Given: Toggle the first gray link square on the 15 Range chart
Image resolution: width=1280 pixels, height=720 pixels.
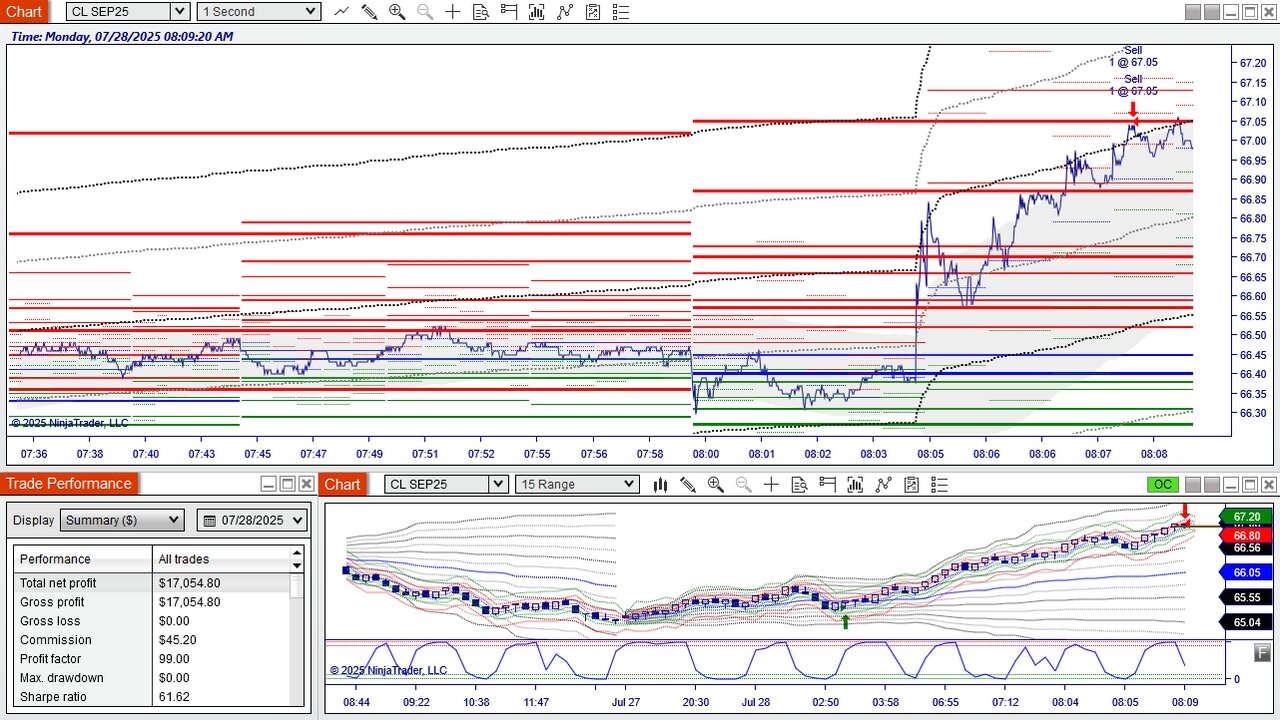Looking at the screenshot, I should (x=1193, y=484).
